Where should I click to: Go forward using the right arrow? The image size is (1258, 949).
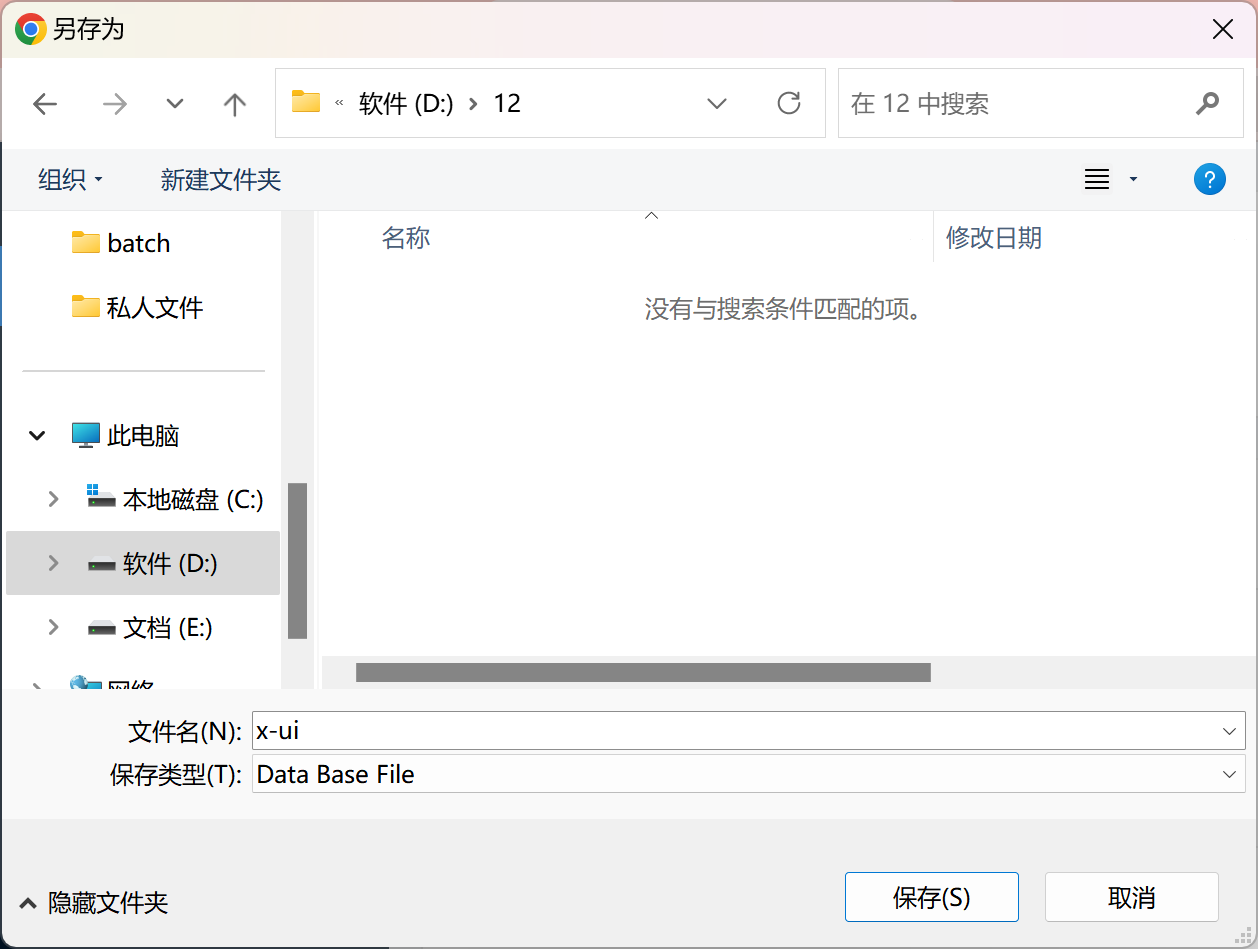(x=115, y=104)
